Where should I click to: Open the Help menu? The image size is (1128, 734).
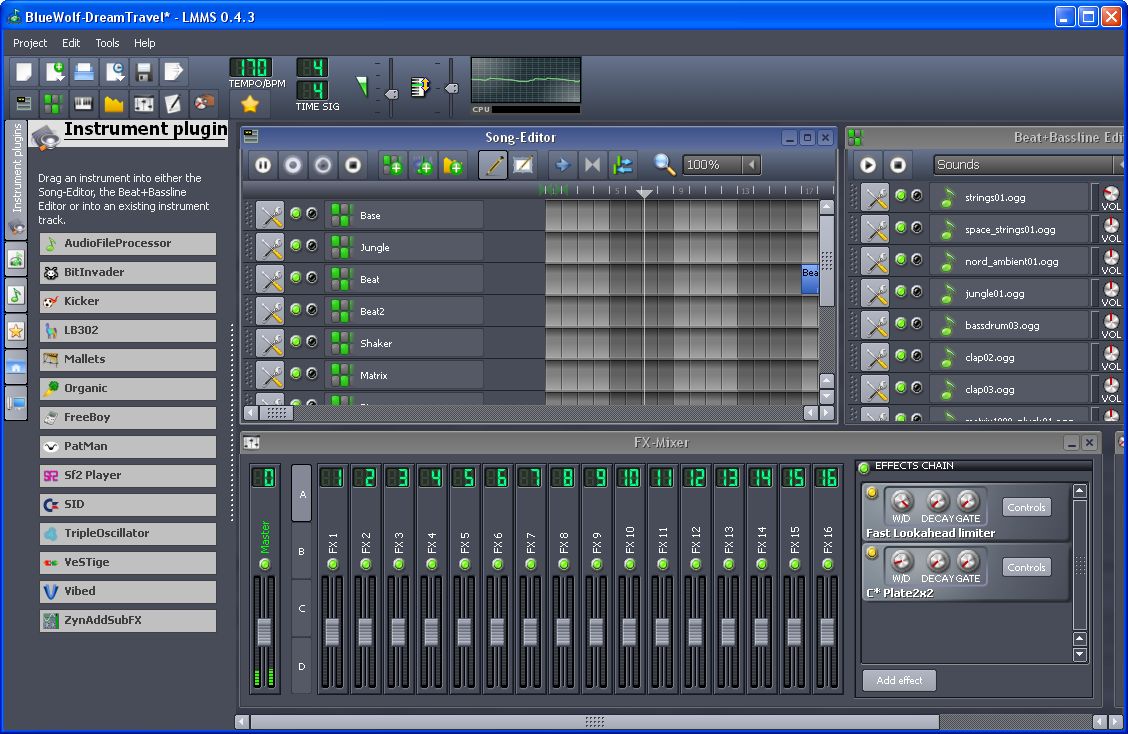point(145,43)
